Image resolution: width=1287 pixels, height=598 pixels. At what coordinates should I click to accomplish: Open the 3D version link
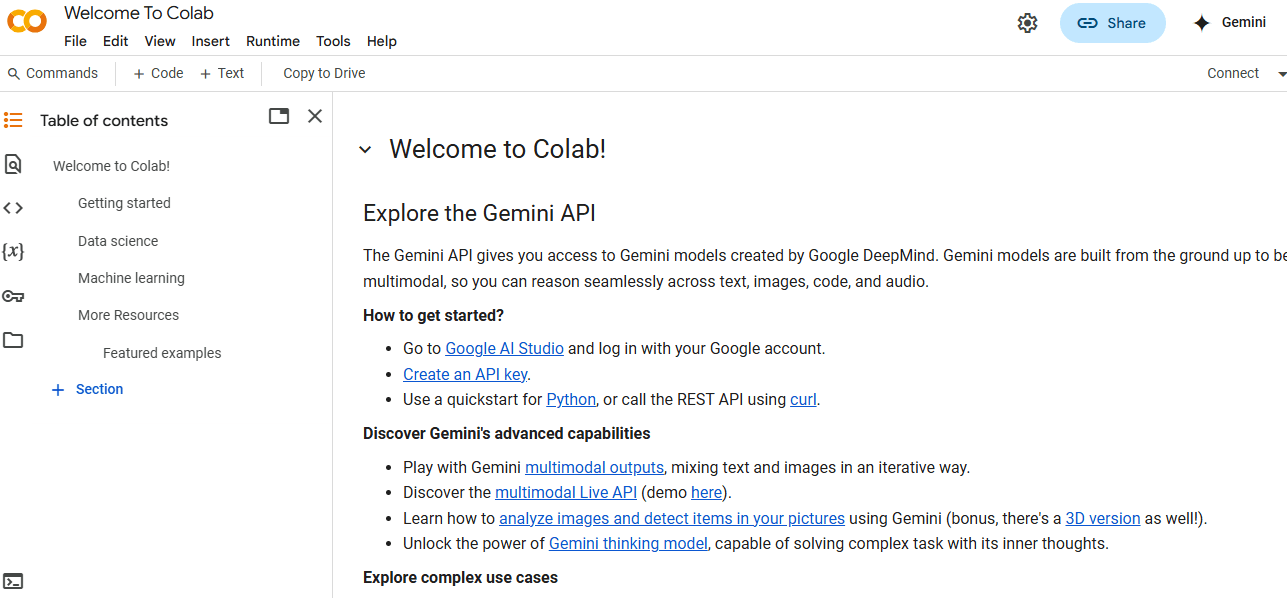click(x=1103, y=518)
